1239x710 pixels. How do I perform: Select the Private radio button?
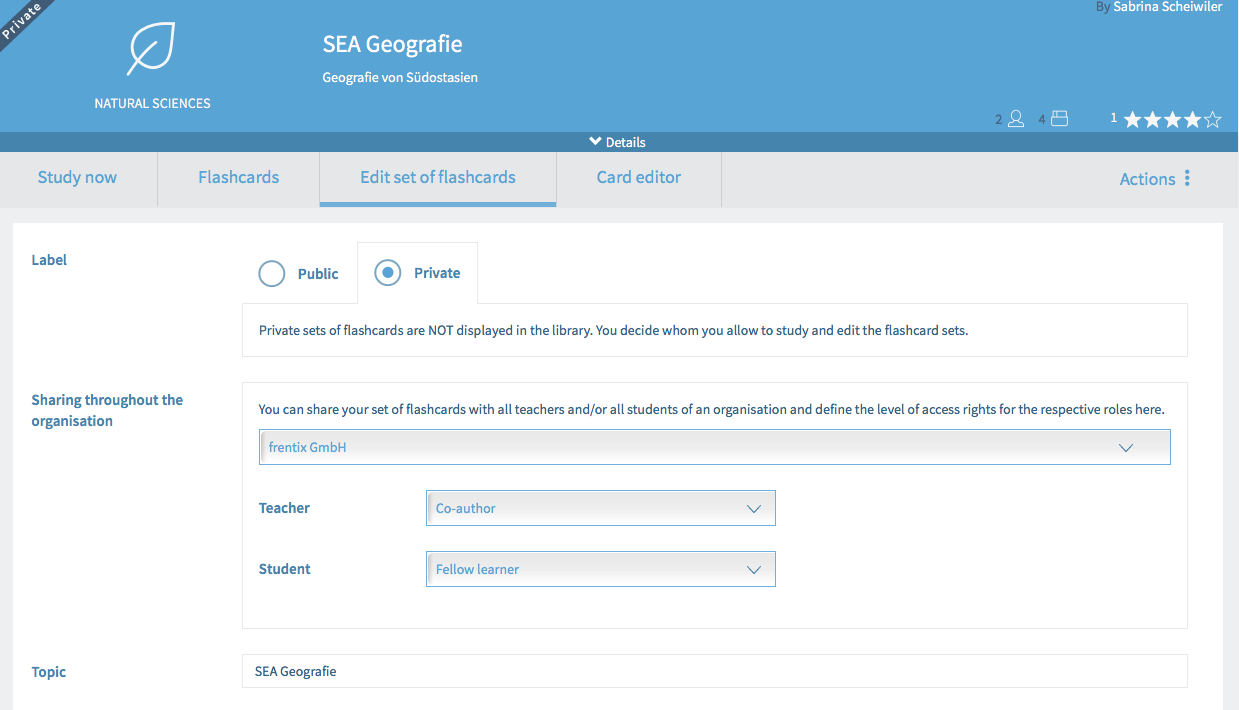pos(387,273)
